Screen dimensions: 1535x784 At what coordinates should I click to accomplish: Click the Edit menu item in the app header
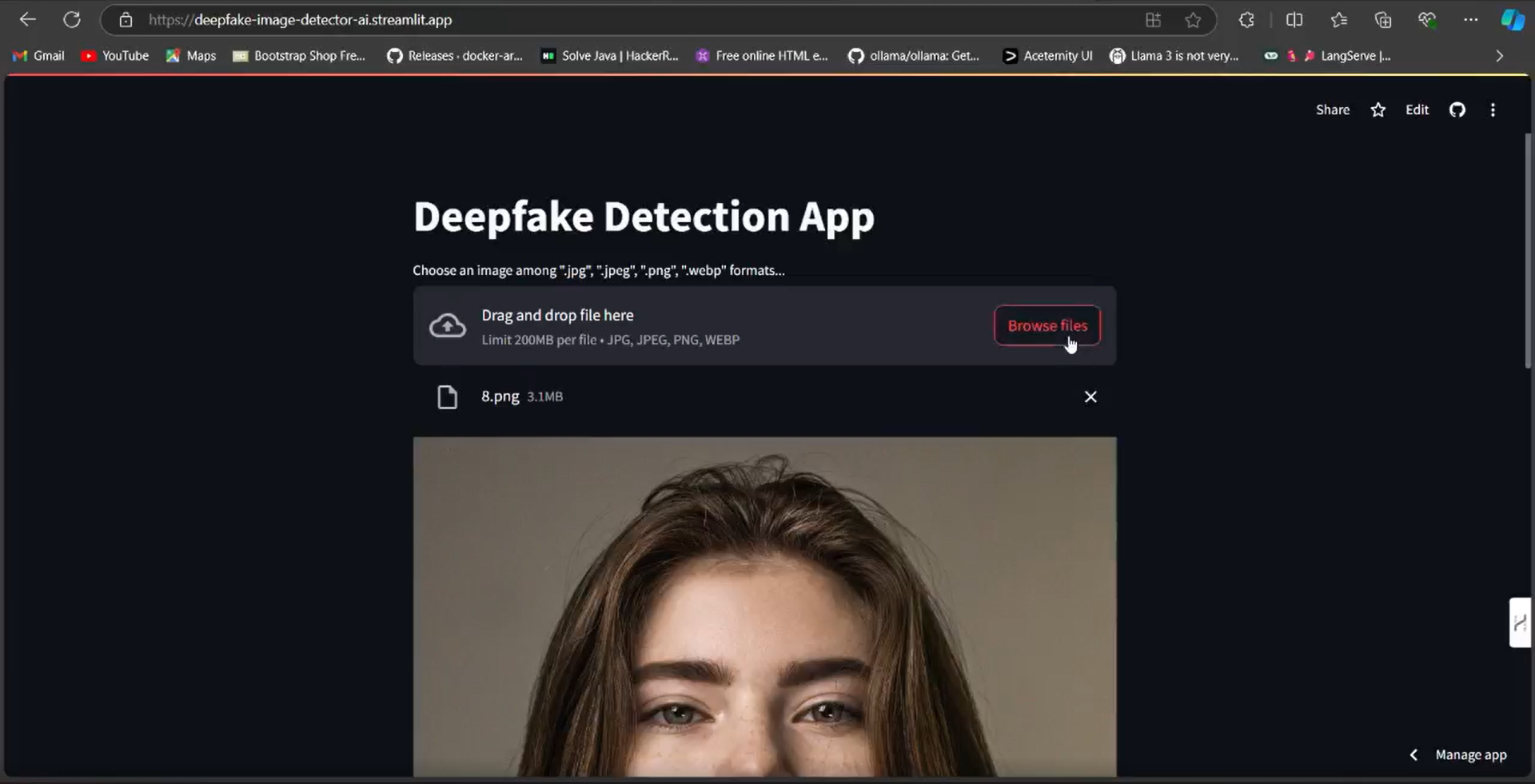tap(1417, 109)
